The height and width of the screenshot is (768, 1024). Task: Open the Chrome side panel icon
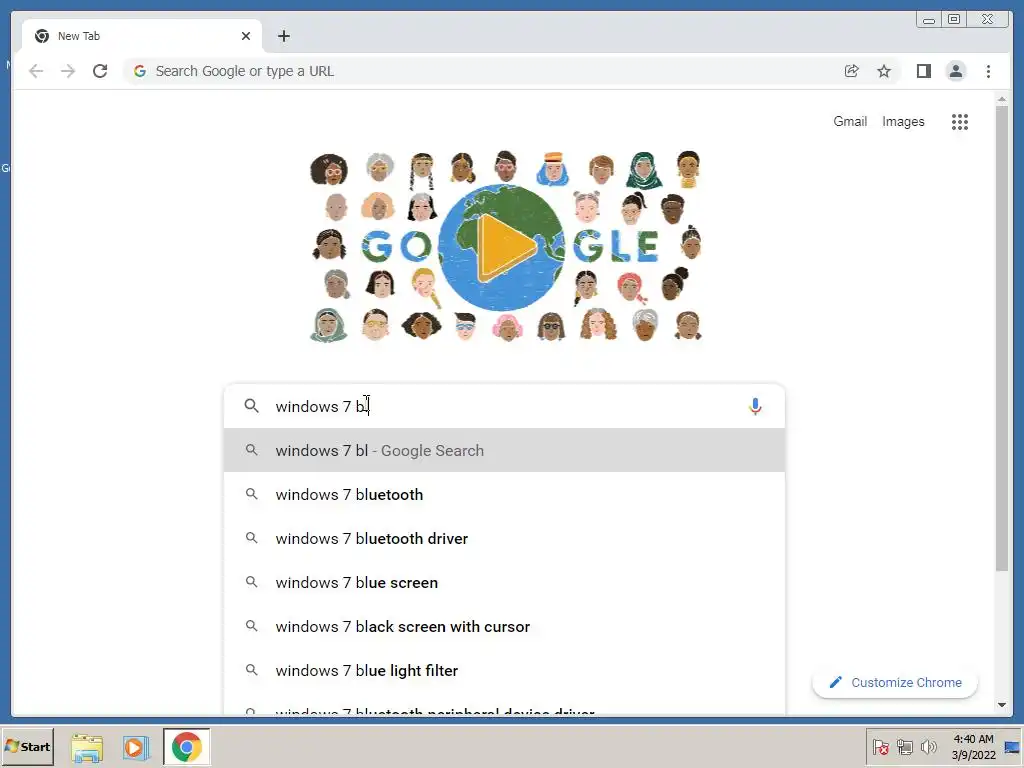click(923, 71)
